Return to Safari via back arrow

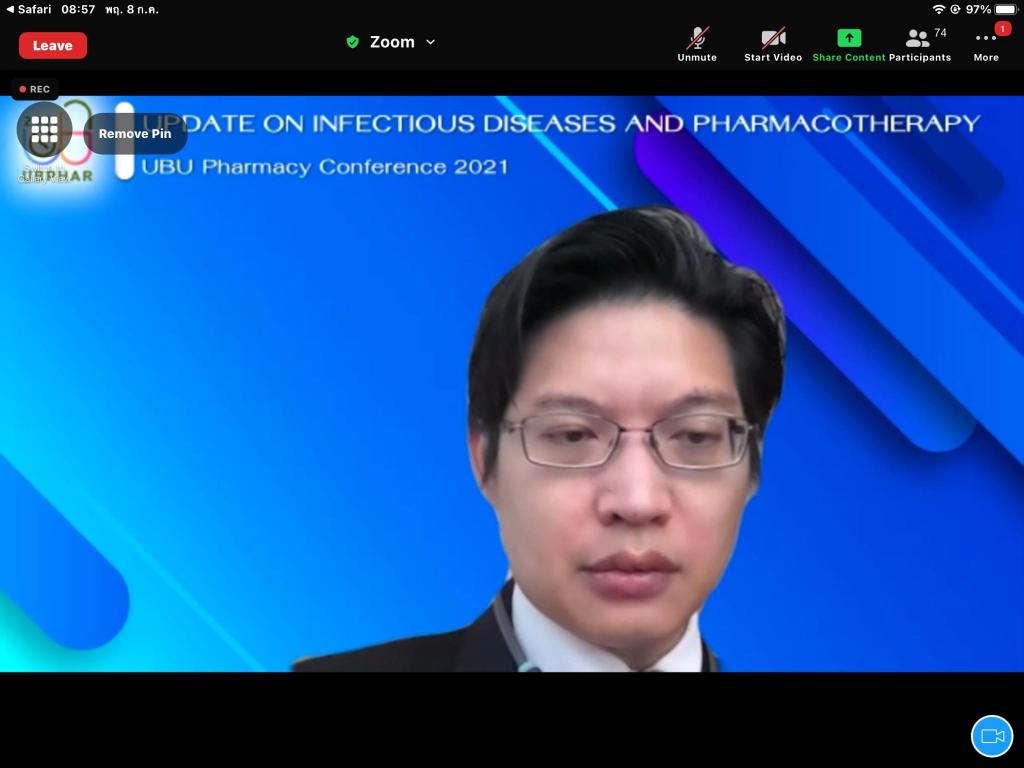[29, 9]
